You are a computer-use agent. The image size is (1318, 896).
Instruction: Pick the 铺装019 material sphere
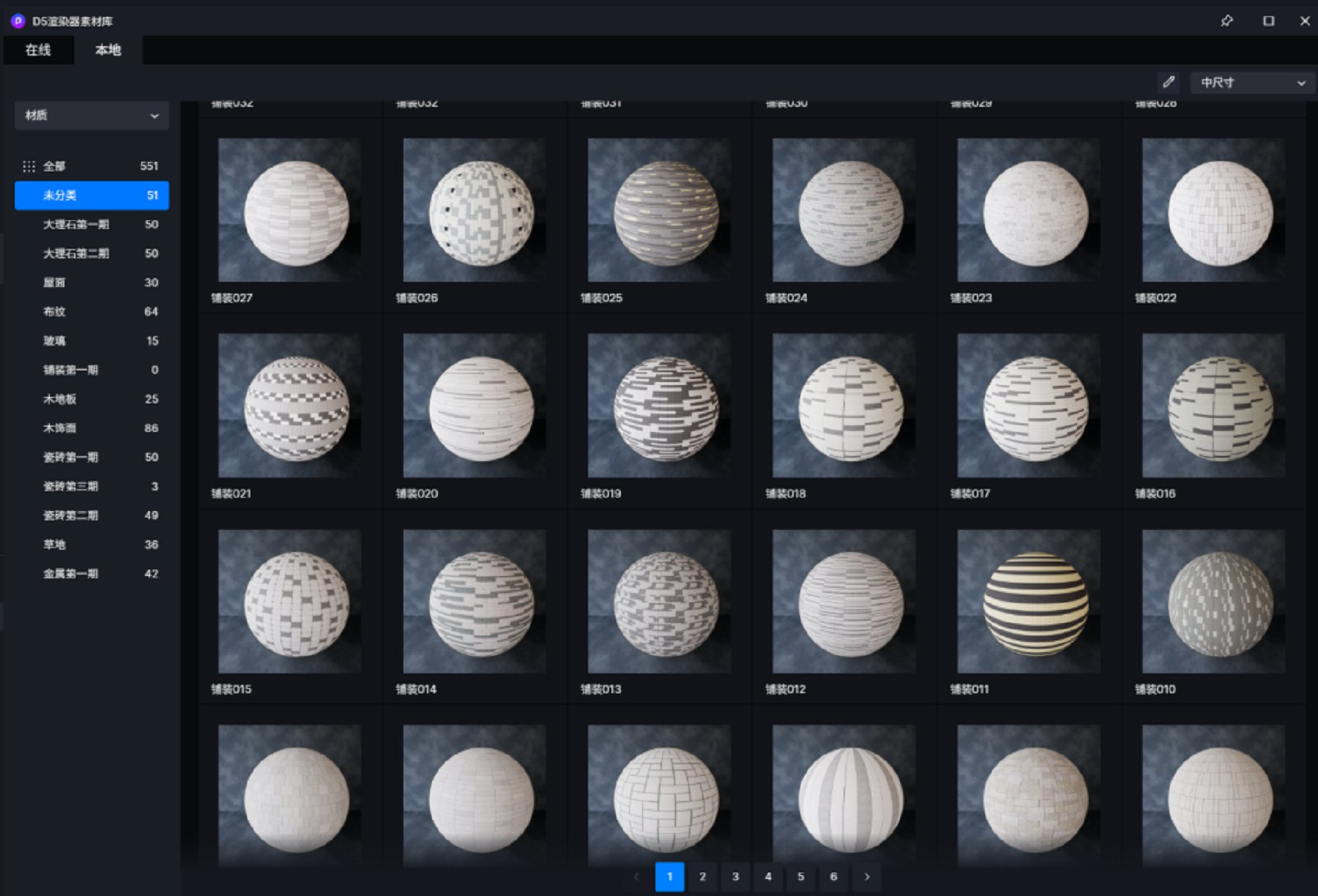pos(659,406)
